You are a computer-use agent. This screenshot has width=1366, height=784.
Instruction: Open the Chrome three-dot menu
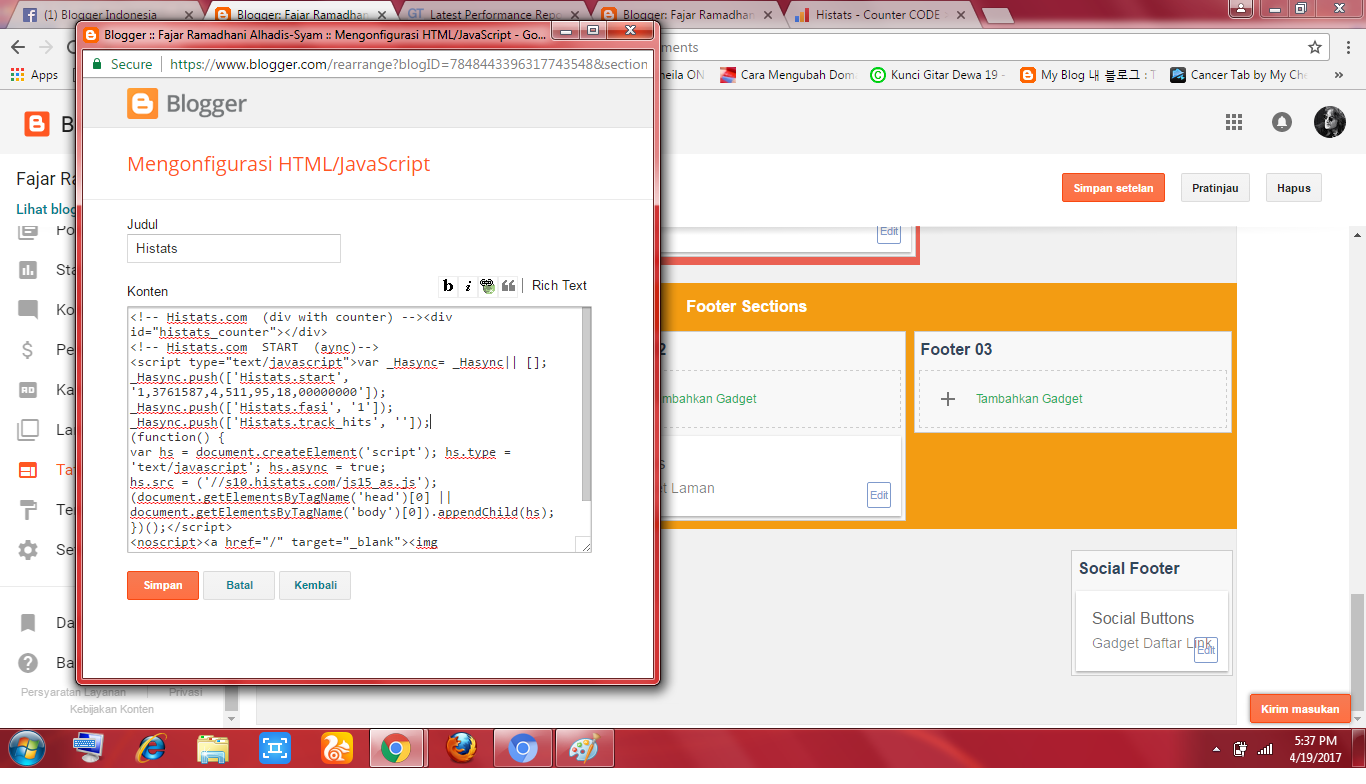[x=1347, y=47]
